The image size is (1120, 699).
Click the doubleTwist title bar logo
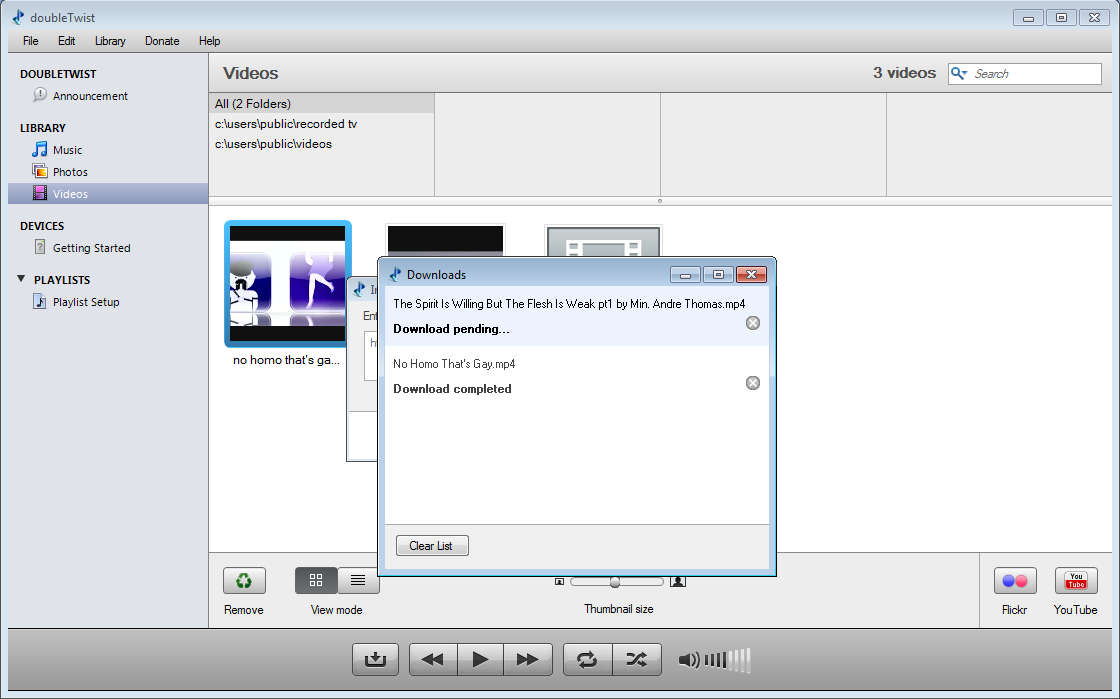pyautogui.click(x=18, y=17)
